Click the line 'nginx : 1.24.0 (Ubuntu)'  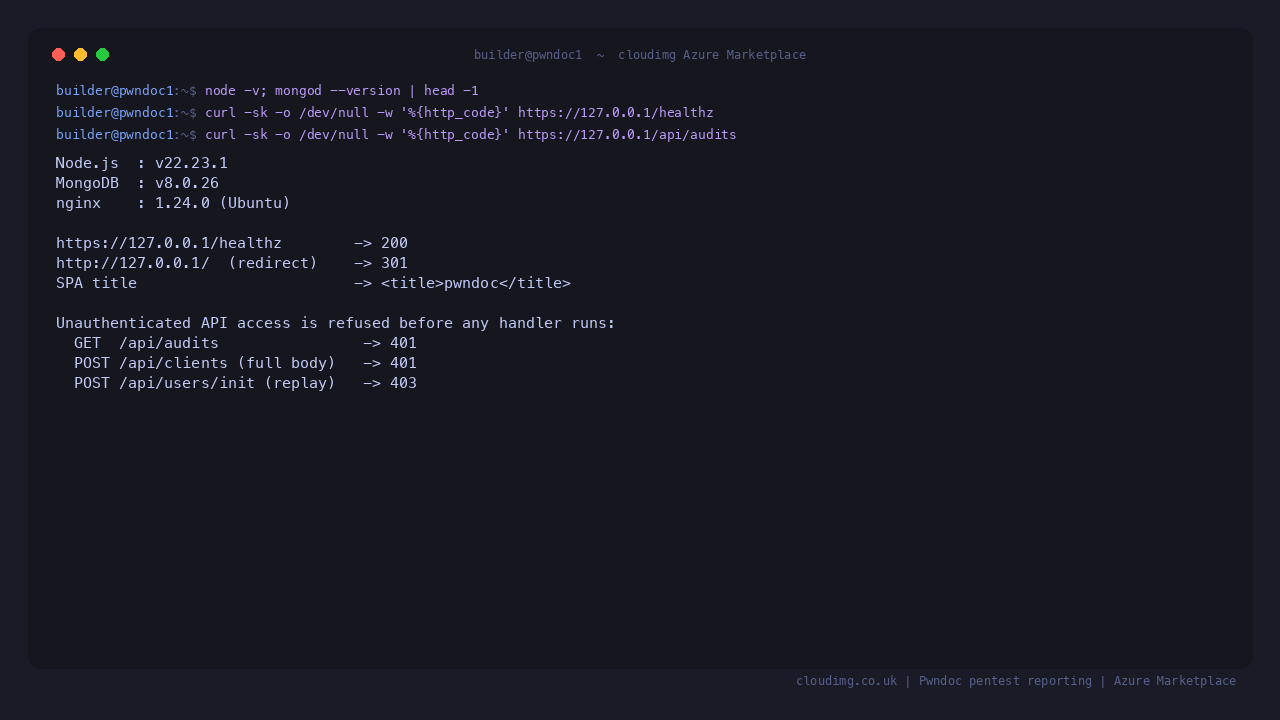click(x=173, y=203)
